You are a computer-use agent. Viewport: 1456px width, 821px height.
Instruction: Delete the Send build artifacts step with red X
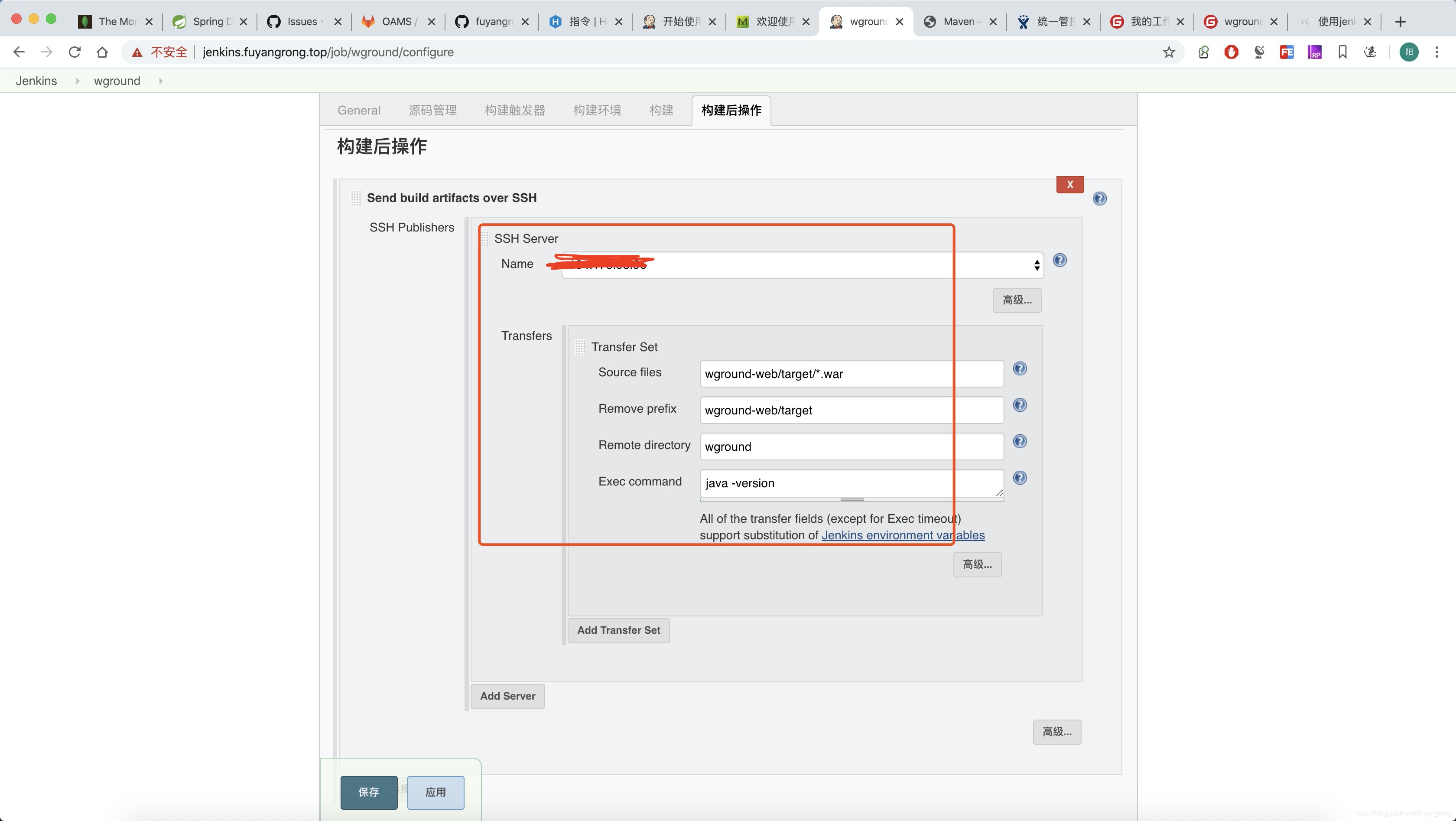[x=1069, y=184]
